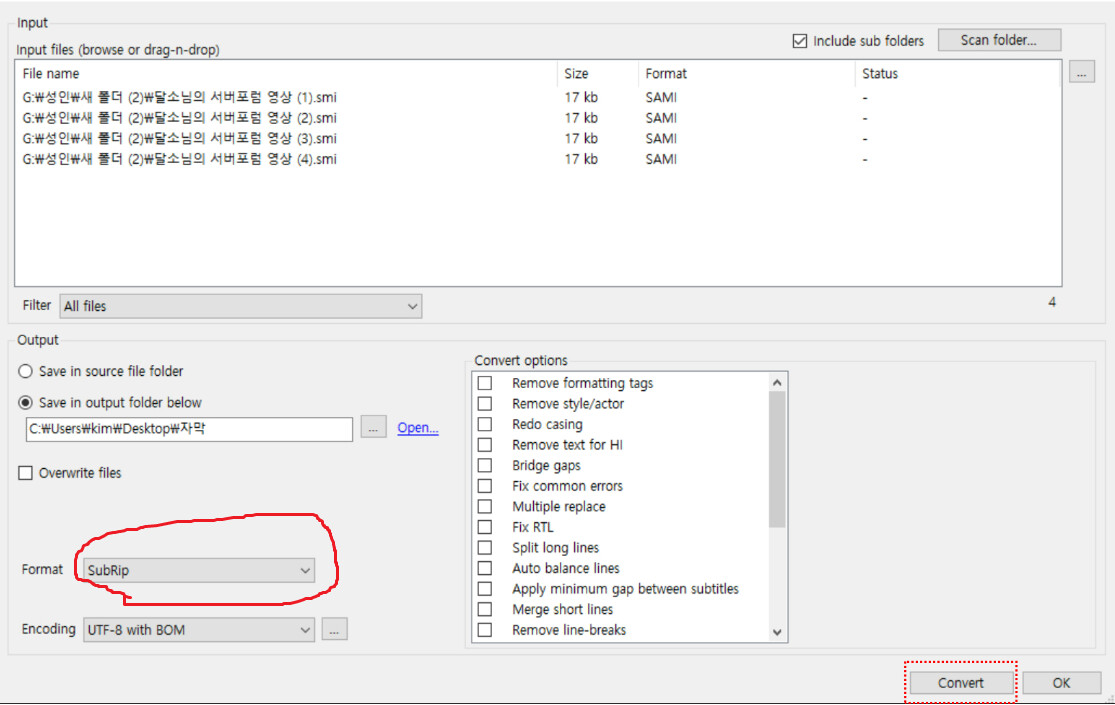1115x705 pixels.
Task: Select the file ending in (4).smi
Action: (179, 159)
